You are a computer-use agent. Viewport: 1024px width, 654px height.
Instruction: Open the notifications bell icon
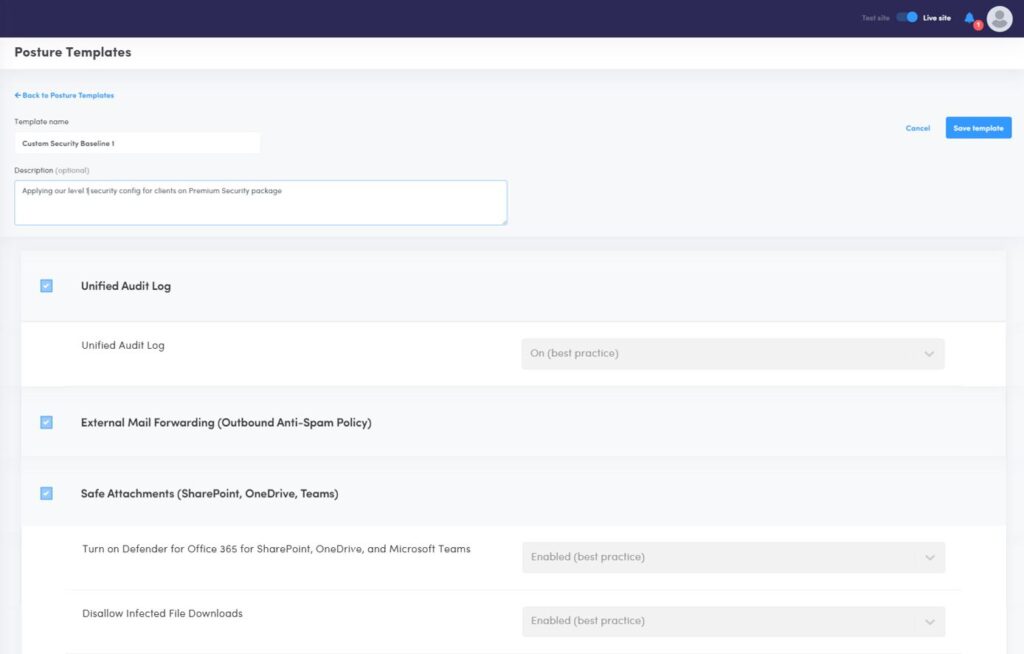969,17
